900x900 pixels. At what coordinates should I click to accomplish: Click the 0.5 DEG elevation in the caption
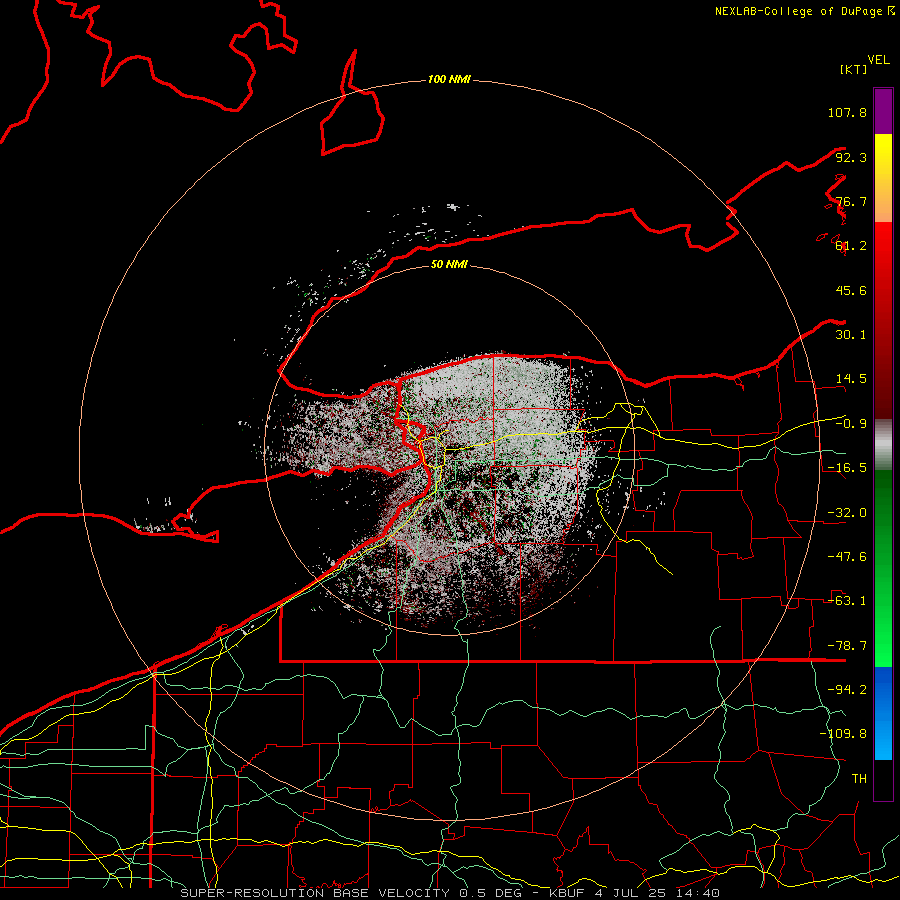point(490,893)
